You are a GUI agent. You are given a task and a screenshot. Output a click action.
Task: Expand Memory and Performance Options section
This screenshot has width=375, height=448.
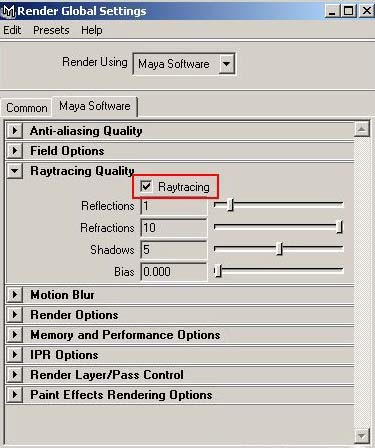15,335
